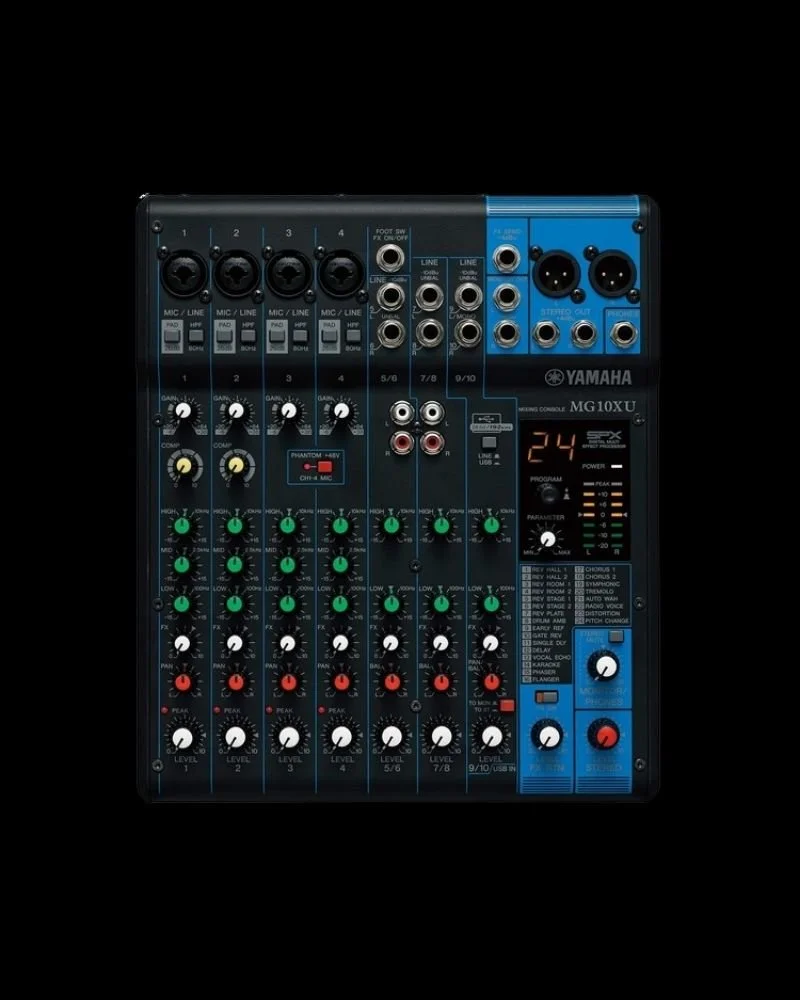
Task: Click VOCAL ECHO in the program list
Action: coord(547,658)
